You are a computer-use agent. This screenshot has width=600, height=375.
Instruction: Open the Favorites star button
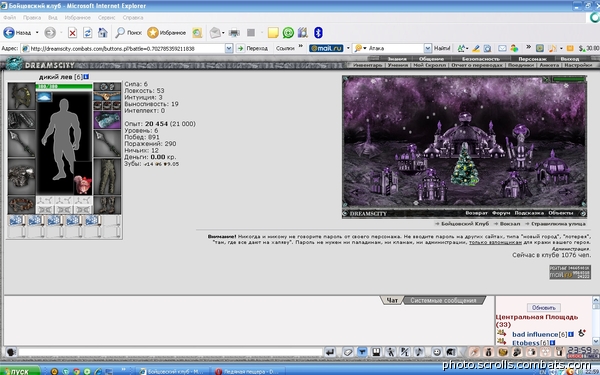coord(166,33)
